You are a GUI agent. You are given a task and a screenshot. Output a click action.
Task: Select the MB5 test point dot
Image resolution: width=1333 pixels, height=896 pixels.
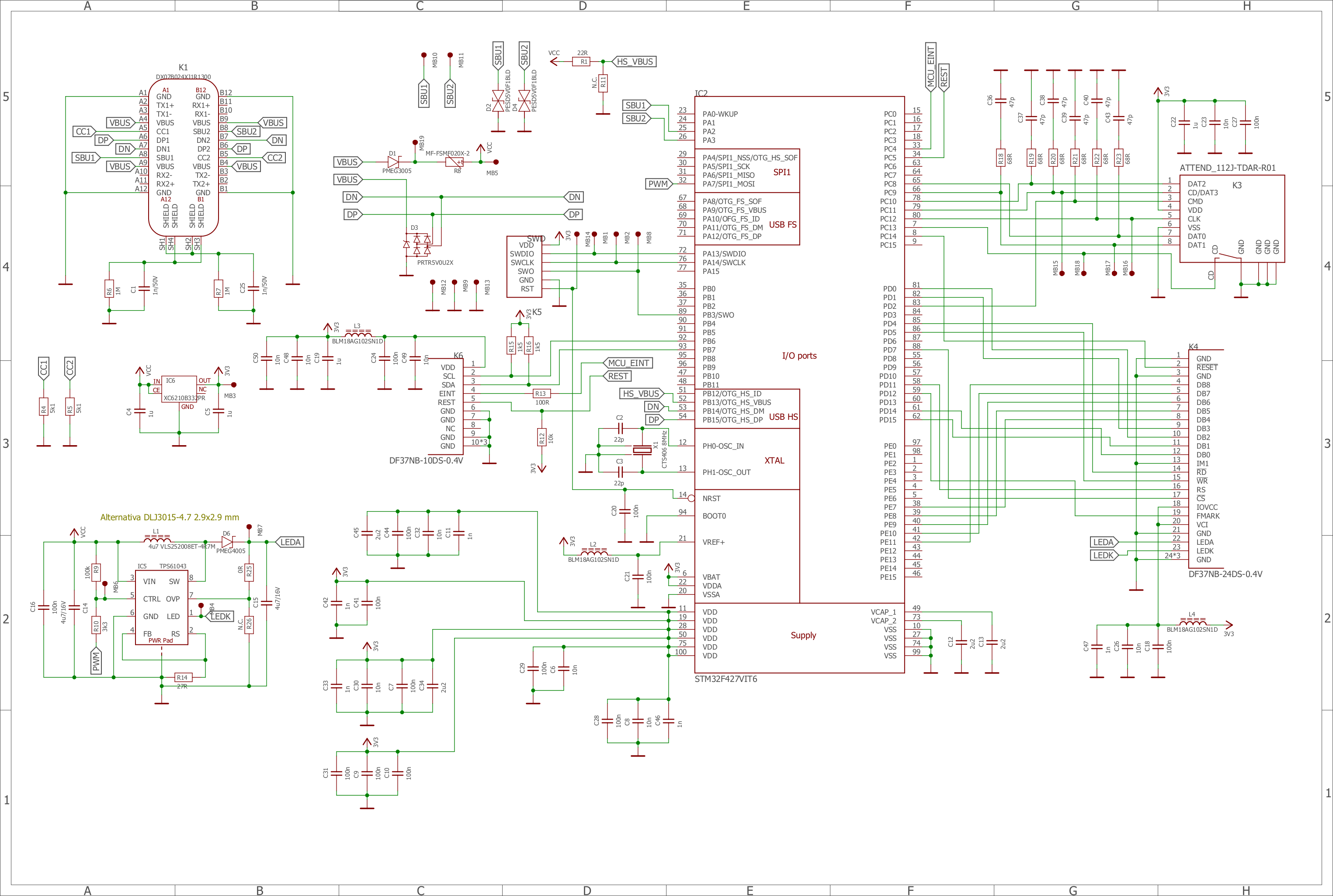pos(496,162)
